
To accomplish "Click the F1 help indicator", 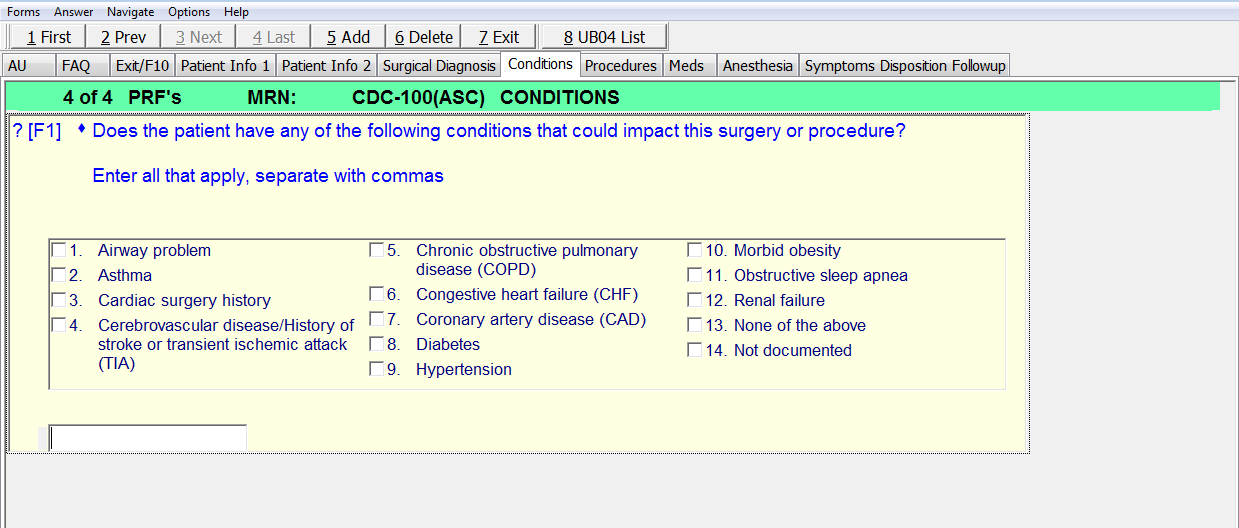I will (x=44, y=131).
